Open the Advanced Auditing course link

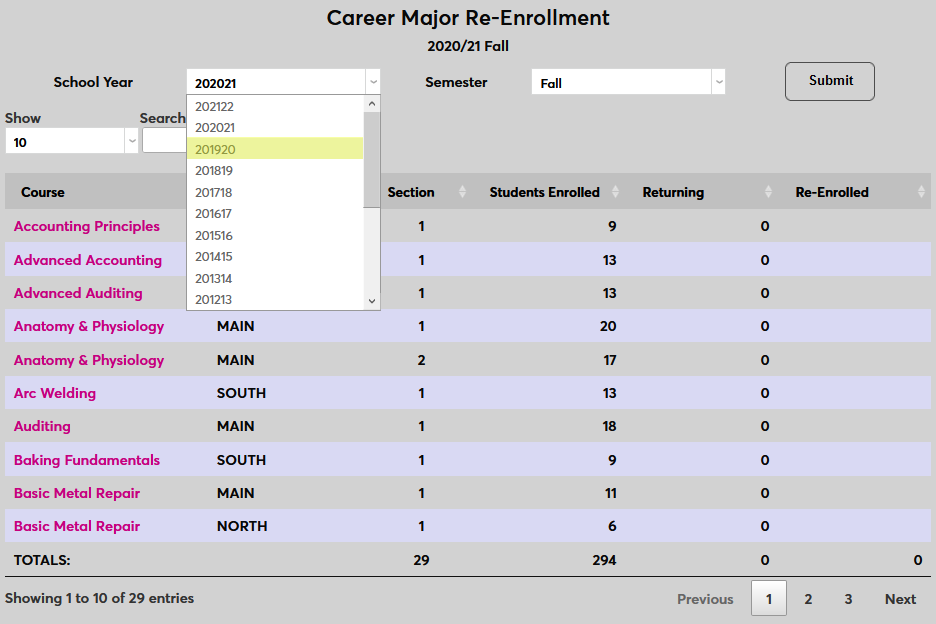pos(78,293)
